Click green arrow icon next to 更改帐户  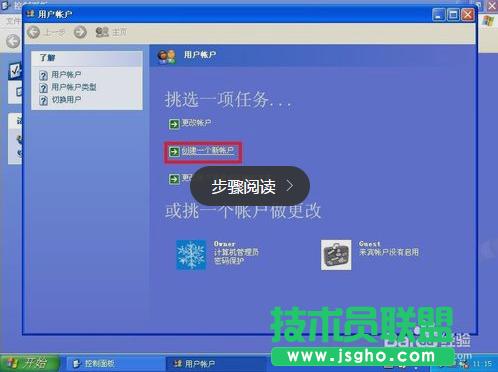174,124
